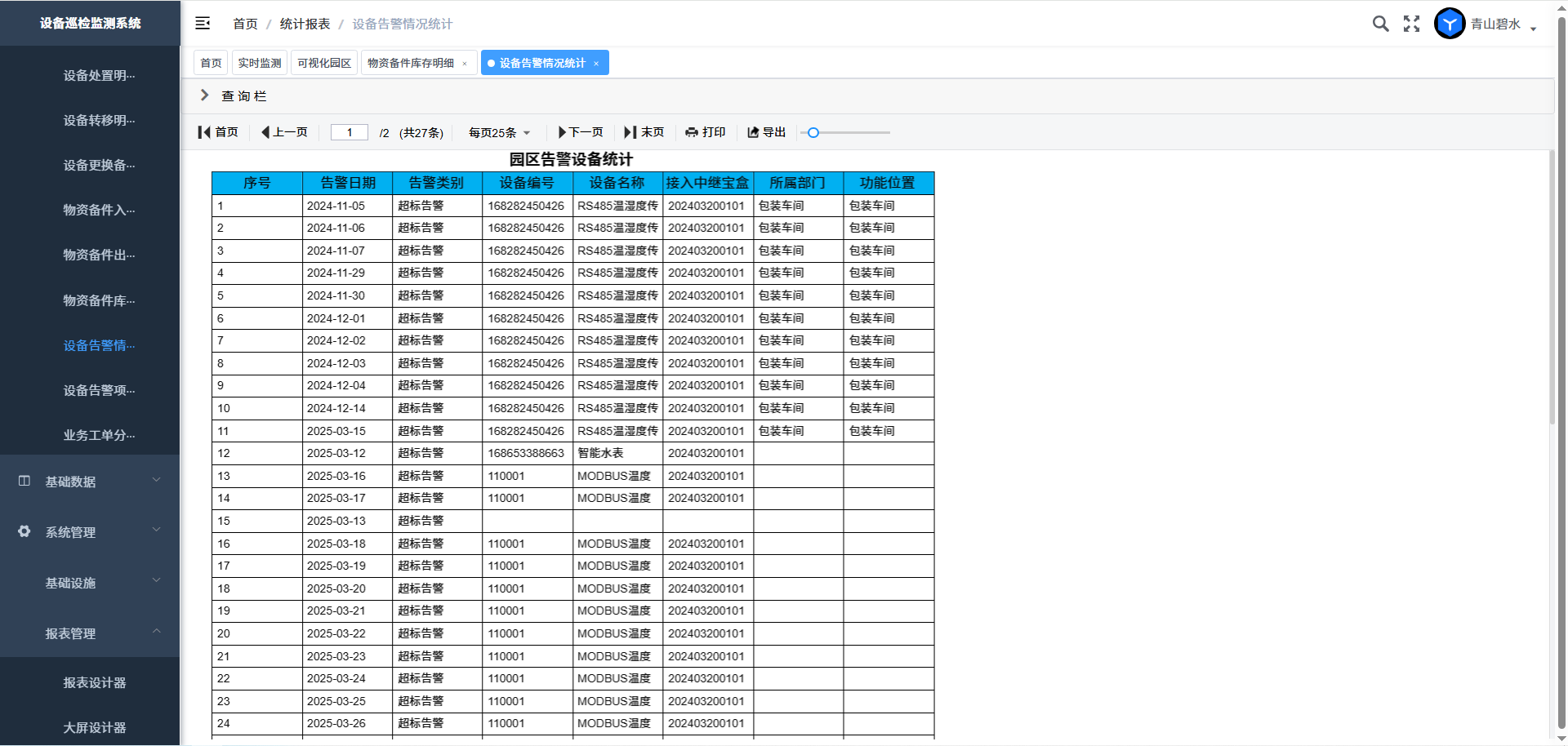The image size is (1568, 746).
Task: Expand the 查询栏 query panel
Action: point(205,95)
